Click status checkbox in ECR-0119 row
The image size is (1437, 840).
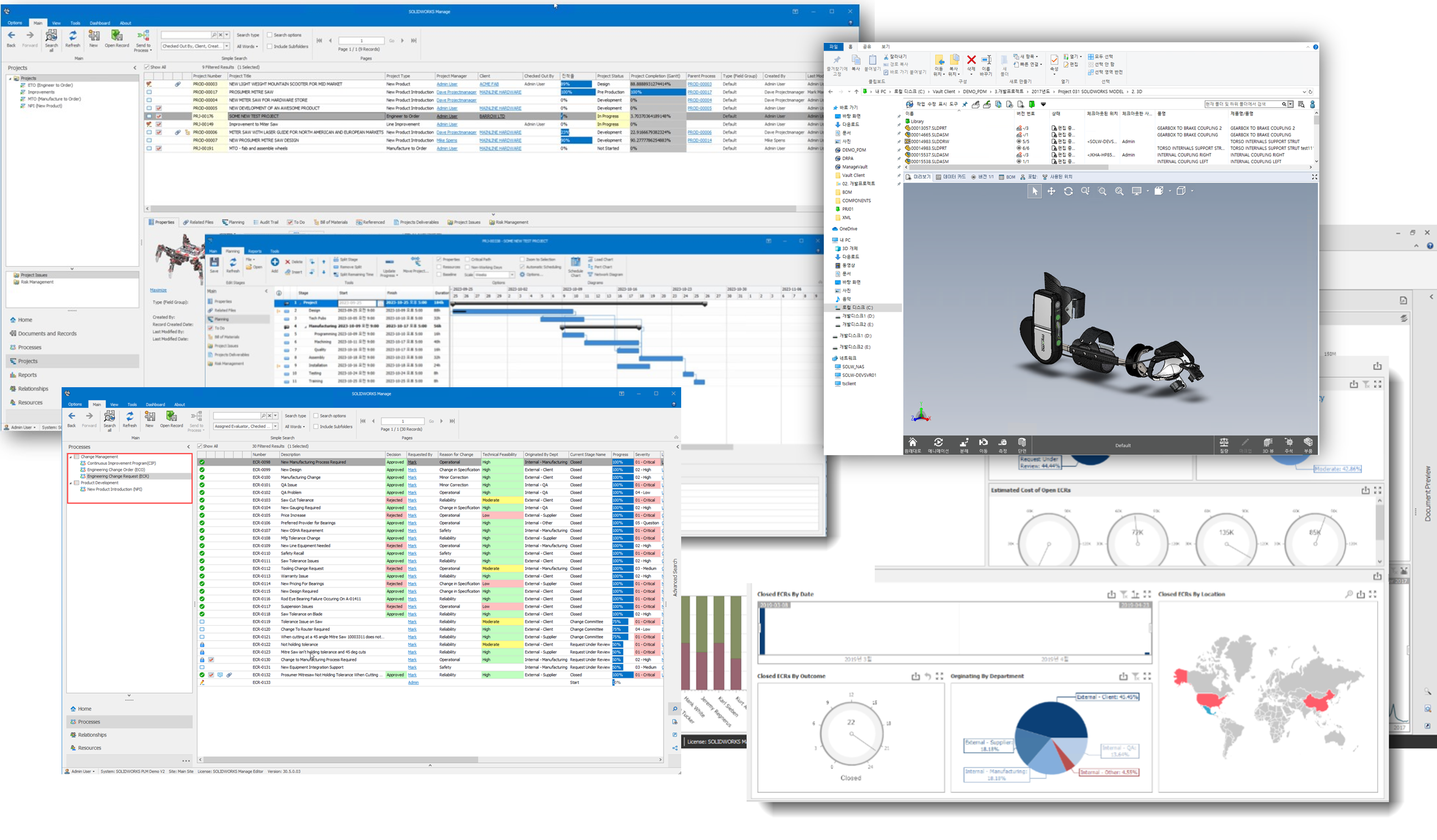[202, 622]
